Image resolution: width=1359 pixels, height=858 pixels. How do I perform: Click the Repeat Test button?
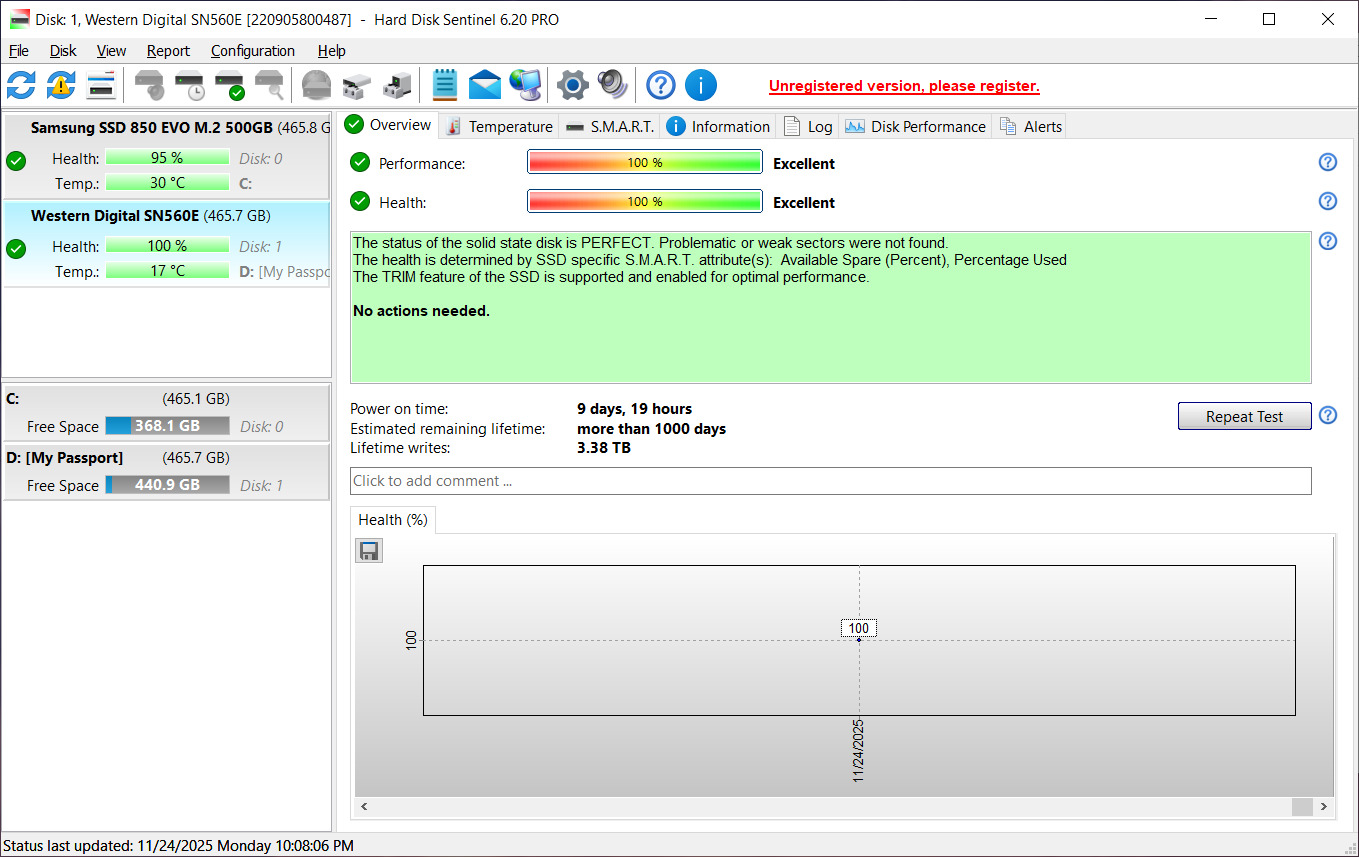1244,417
